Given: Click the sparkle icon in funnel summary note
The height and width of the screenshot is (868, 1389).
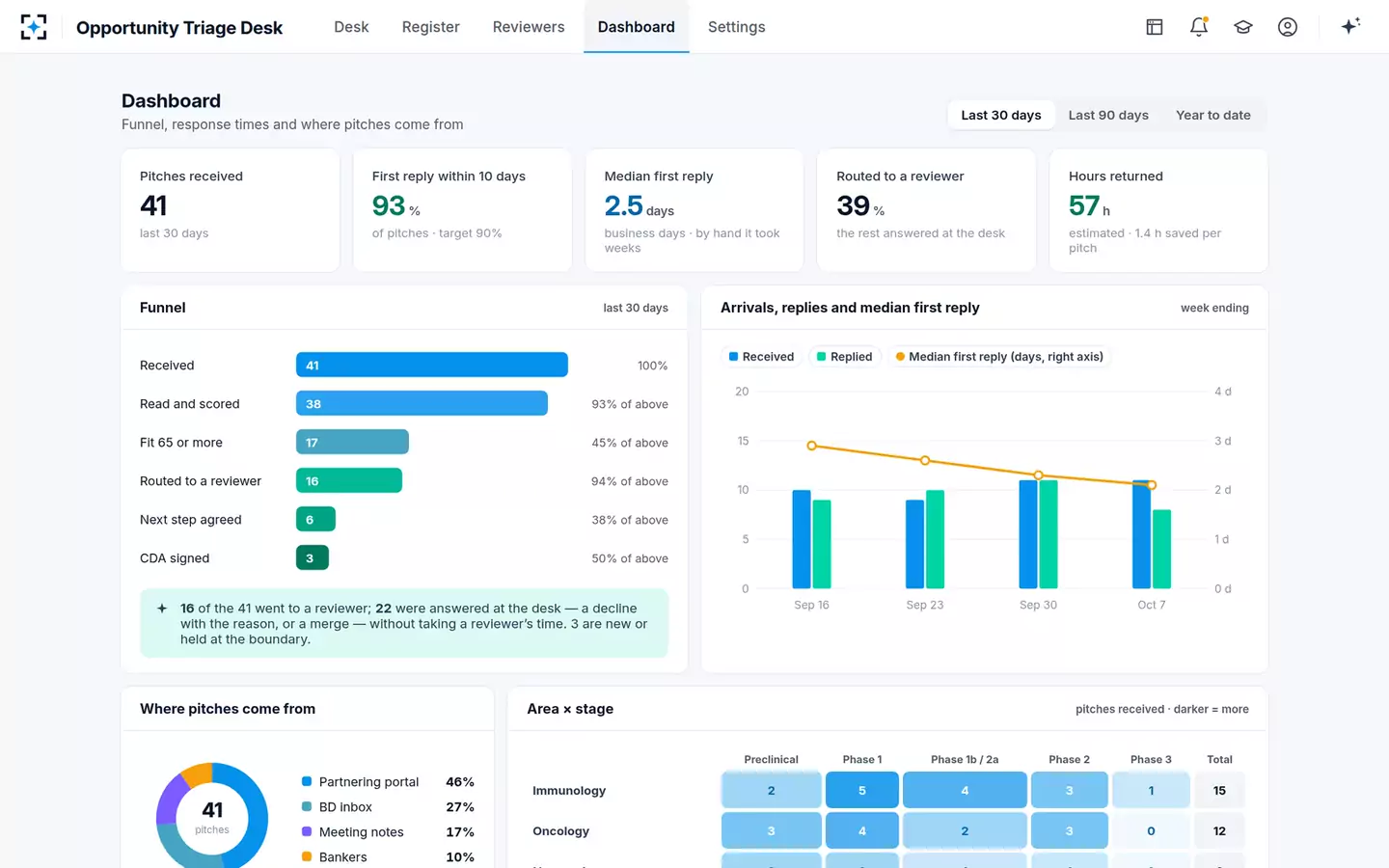Looking at the screenshot, I should (x=162, y=609).
